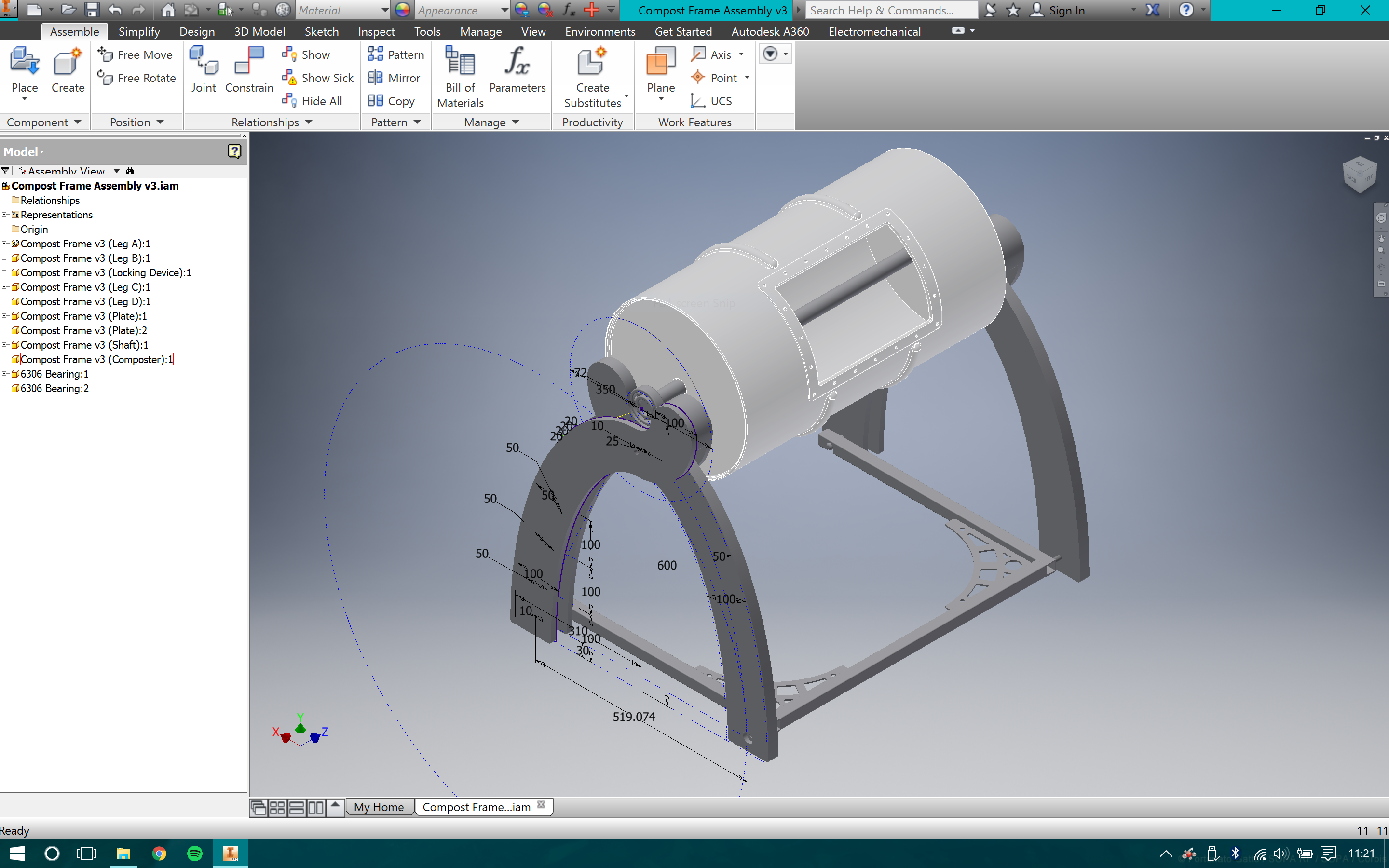
Task: Expand the Assembly View dropdown arrow
Action: pyautogui.click(x=117, y=171)
